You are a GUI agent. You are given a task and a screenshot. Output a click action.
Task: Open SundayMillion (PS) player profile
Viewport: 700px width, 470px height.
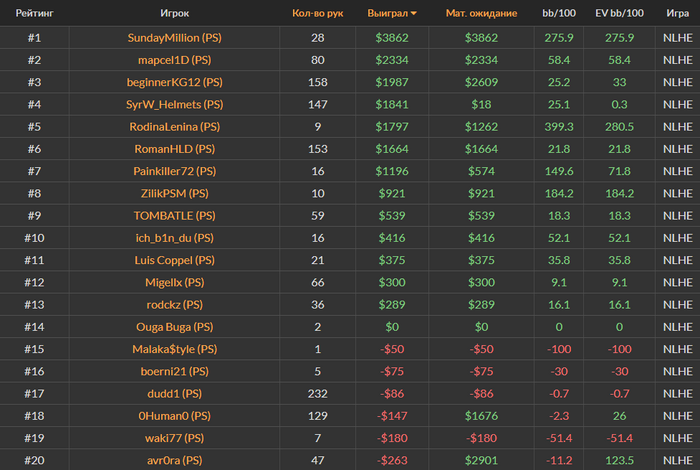coord(175,38)
